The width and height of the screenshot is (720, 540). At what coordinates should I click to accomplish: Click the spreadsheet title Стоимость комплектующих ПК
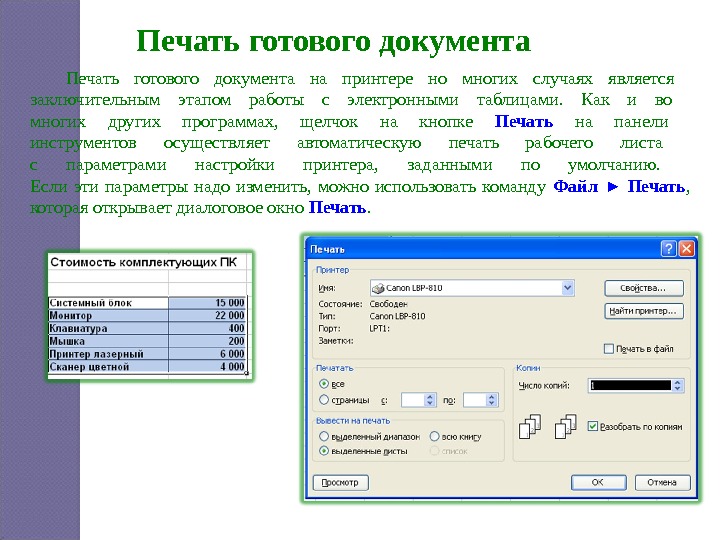coord(143,262)
